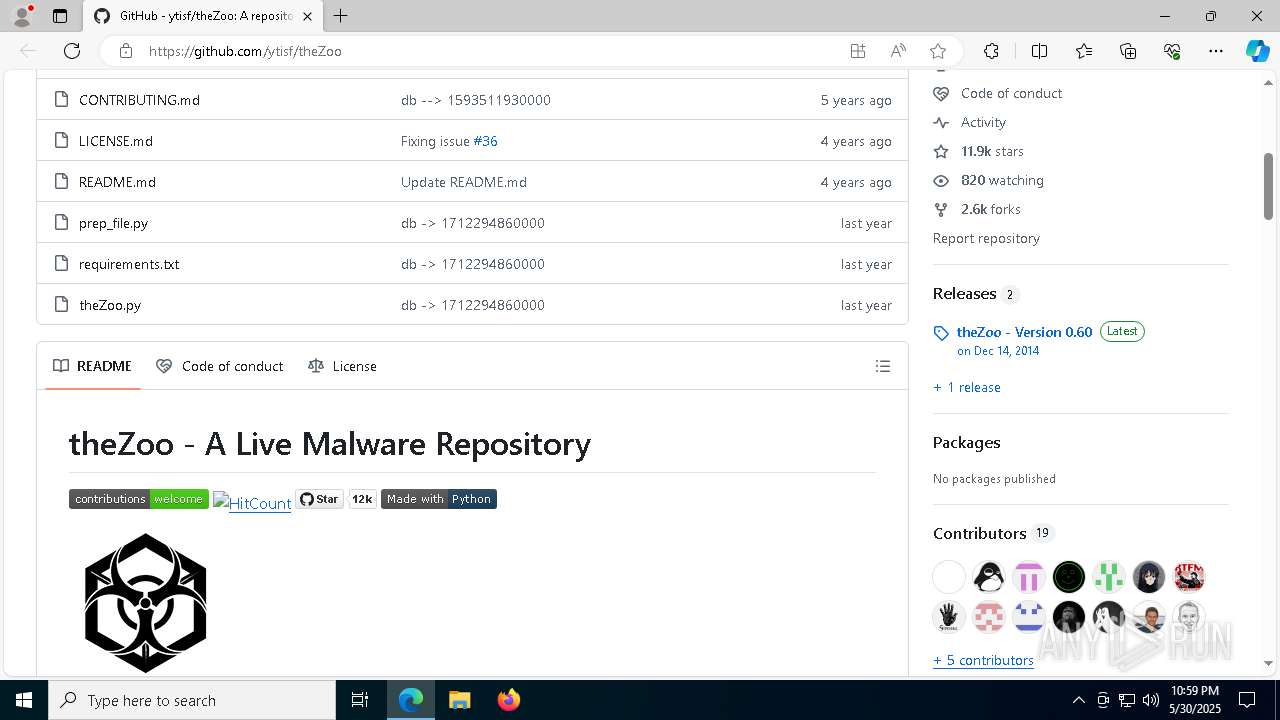Open File Explorer from the taskbar
Viewport: 1280px width, 720px height.
(x=459, y=700)
